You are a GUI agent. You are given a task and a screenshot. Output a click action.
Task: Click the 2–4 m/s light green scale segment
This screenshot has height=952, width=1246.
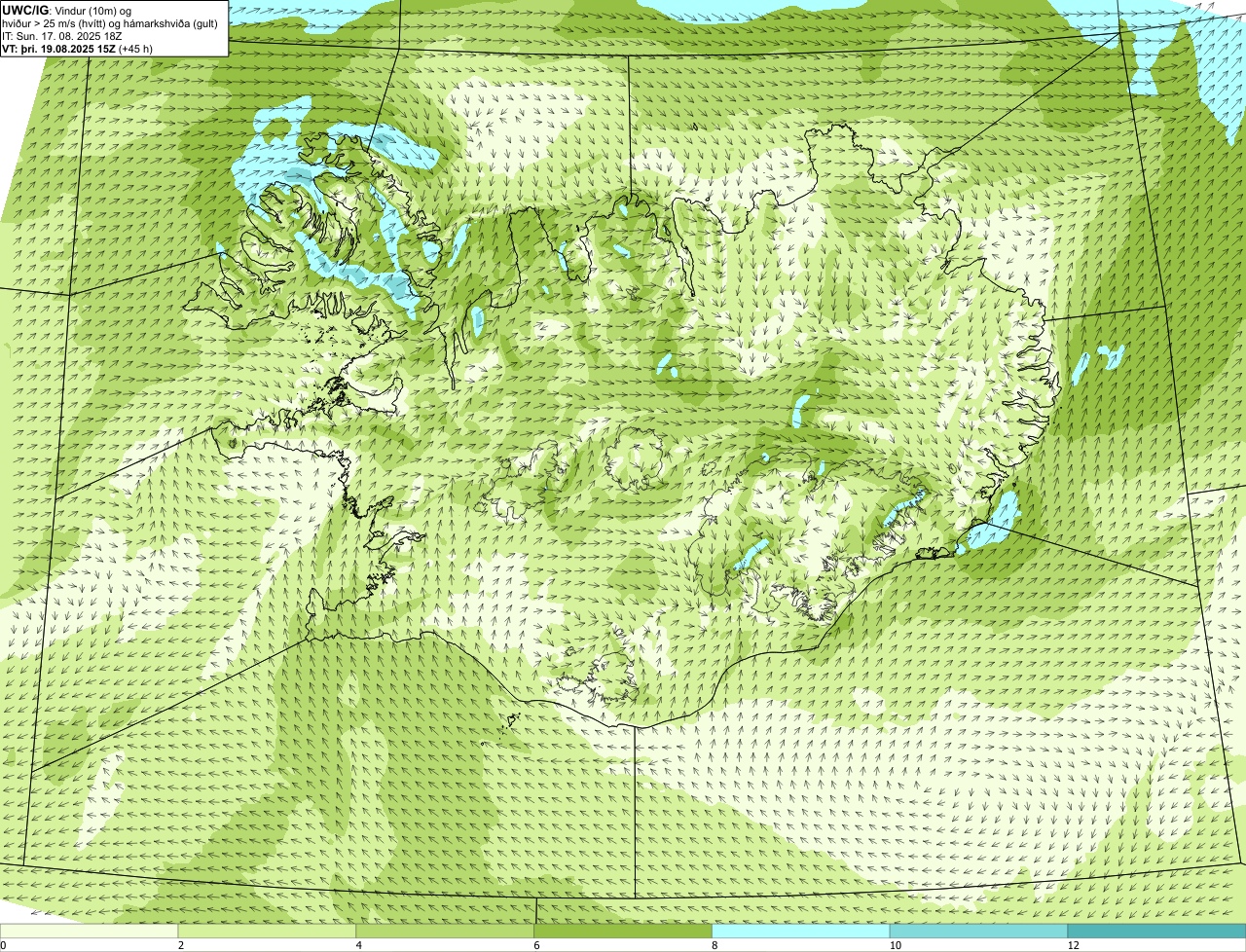(x=268, y=932)
